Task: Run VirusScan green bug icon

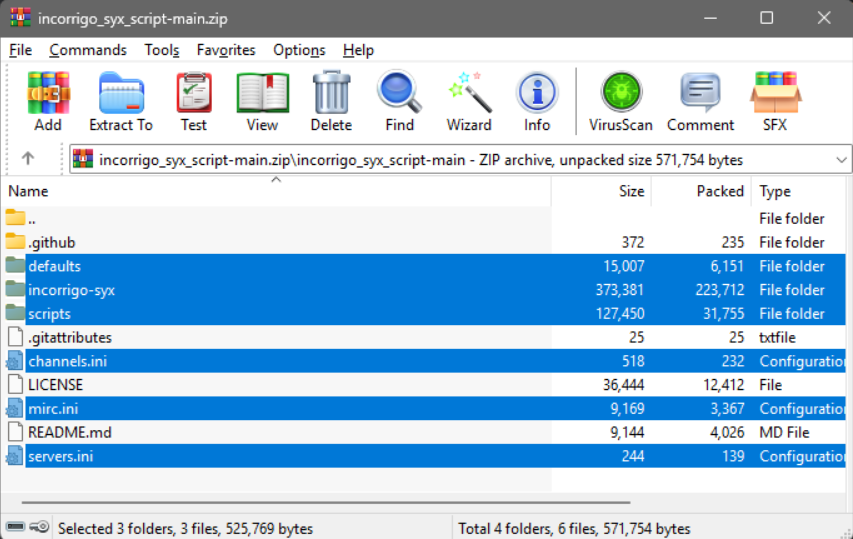Action: click(x=621, y=92)
